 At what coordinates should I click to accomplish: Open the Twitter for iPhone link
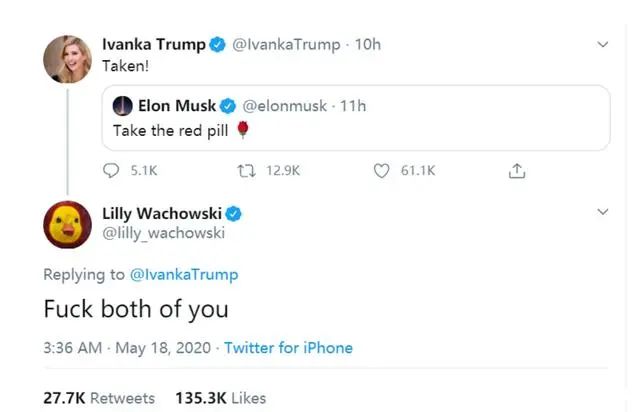[x=288, y=348]
